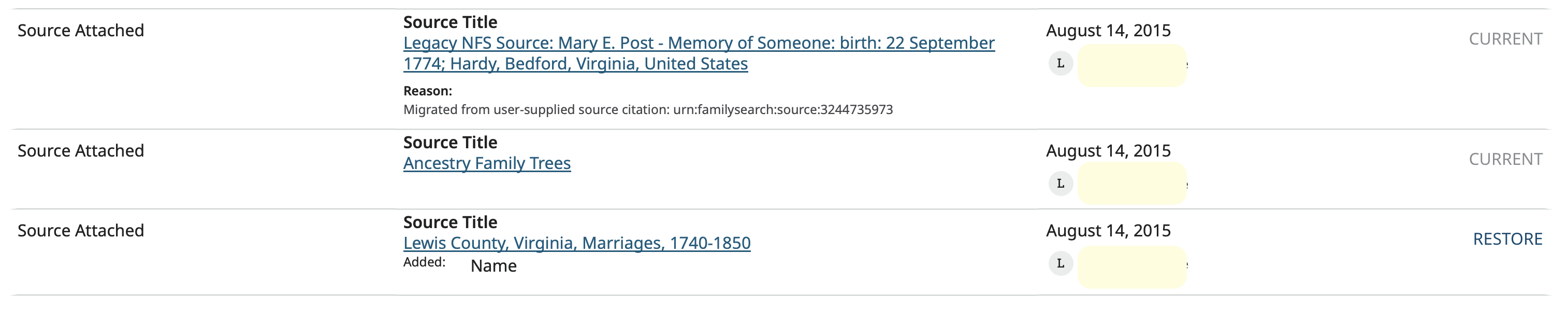Click CURRENT label for Legacy NFS Source row
The image size is (1568, 309).
point(1505,39)
